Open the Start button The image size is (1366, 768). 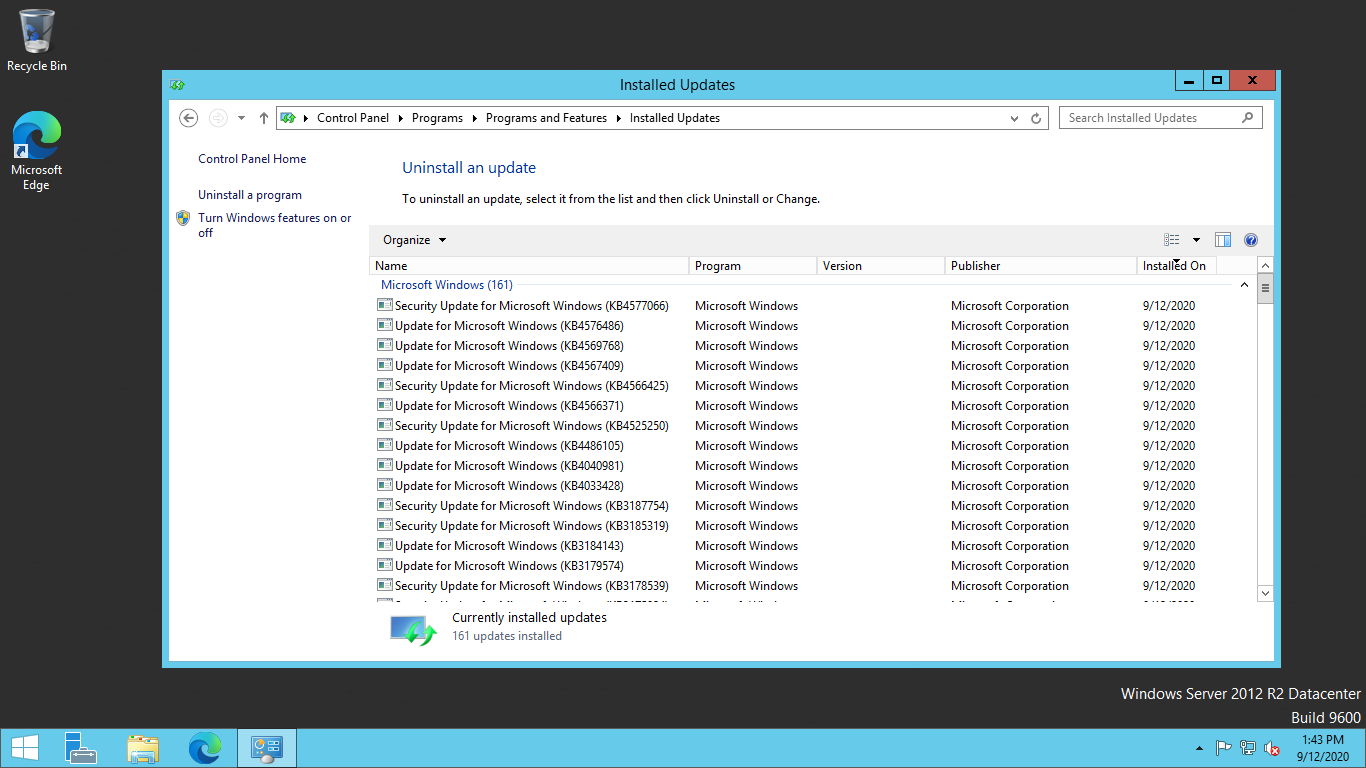25,748
